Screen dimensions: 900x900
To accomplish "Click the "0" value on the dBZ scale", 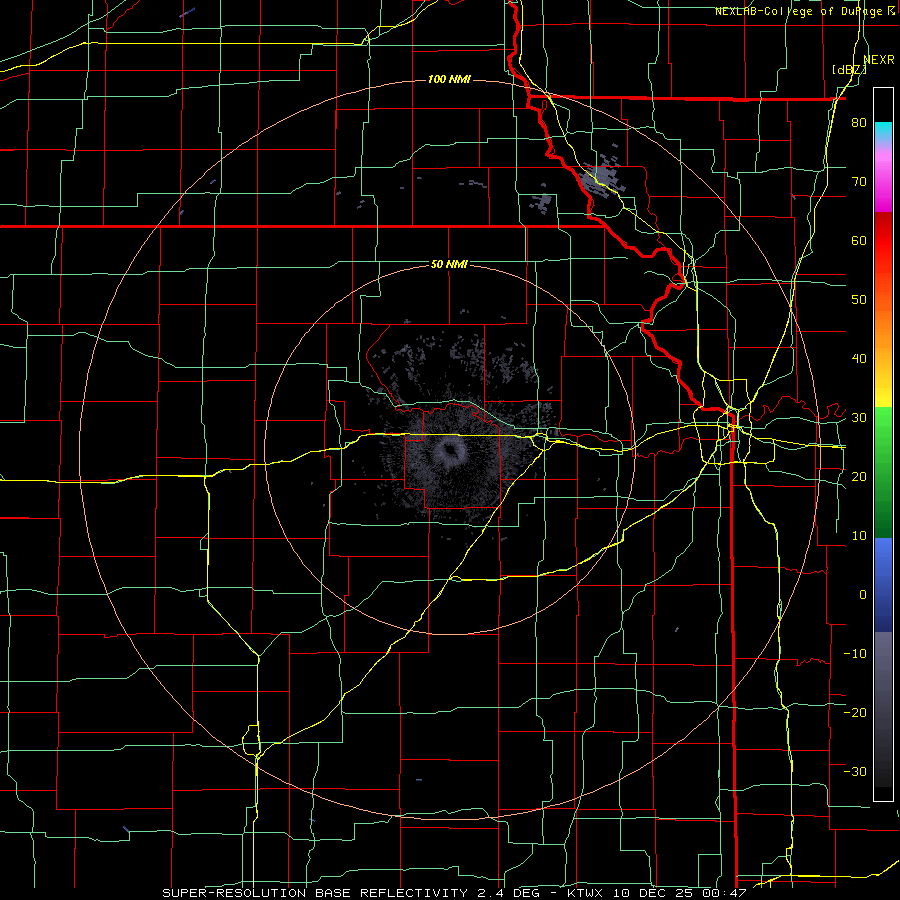I will pyautogui.click(x=863, y=595).
